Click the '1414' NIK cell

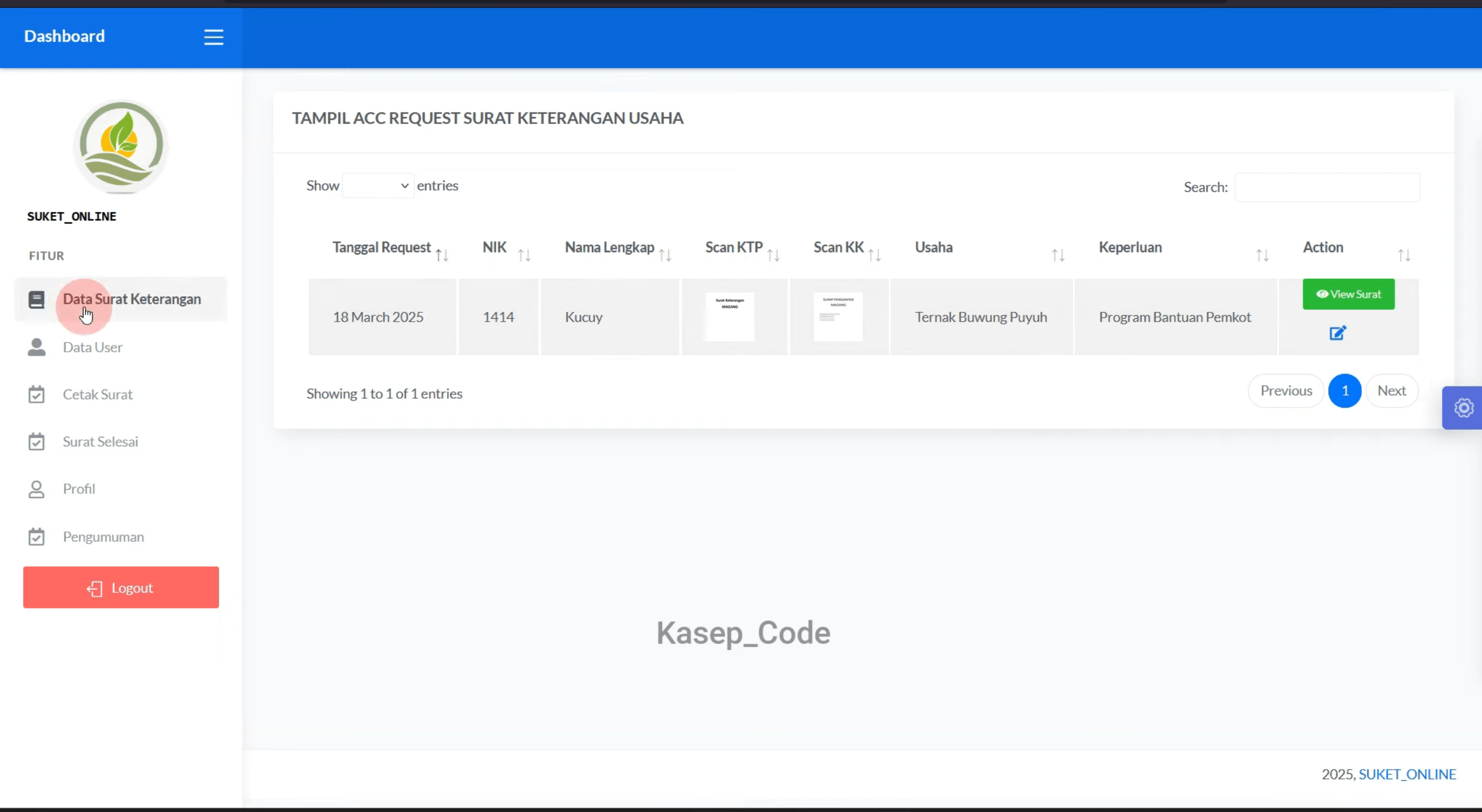[498, 317]
